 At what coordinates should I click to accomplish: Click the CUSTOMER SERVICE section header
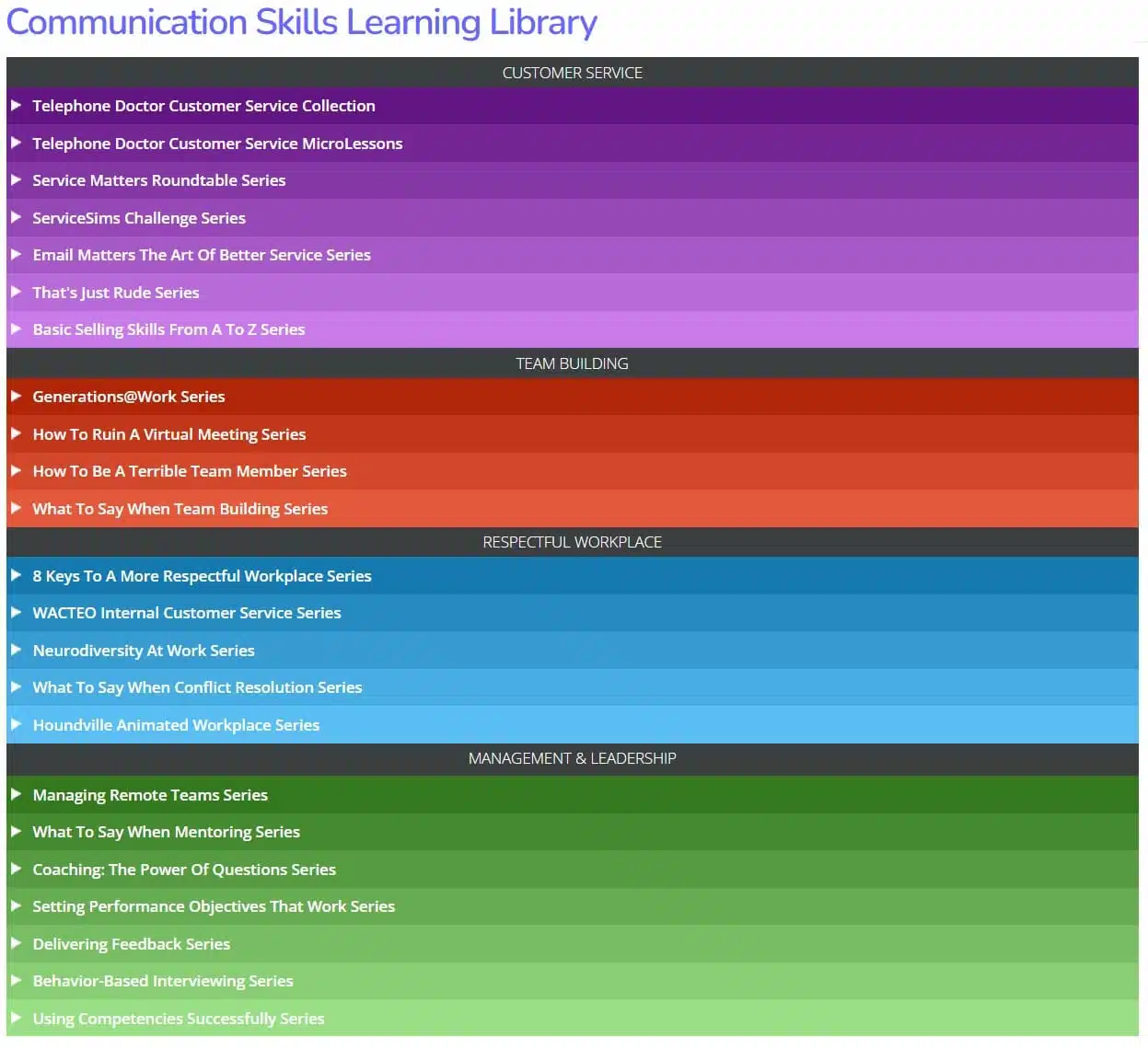click(x=573, y=73)
